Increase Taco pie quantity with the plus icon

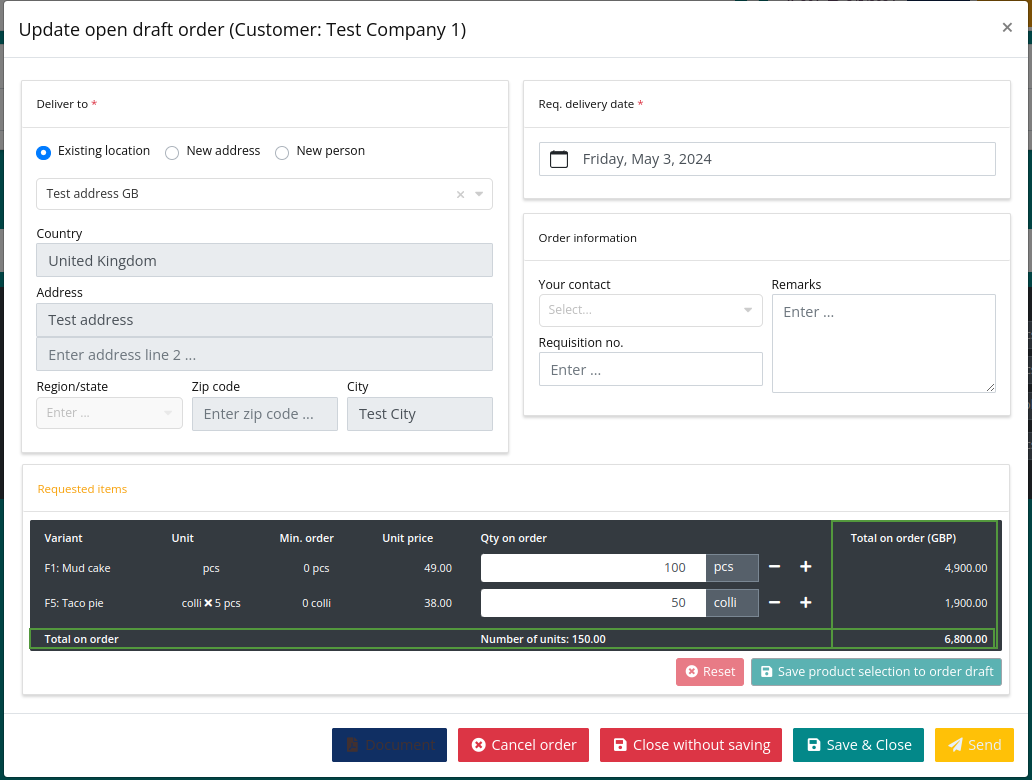coord(805,602)
